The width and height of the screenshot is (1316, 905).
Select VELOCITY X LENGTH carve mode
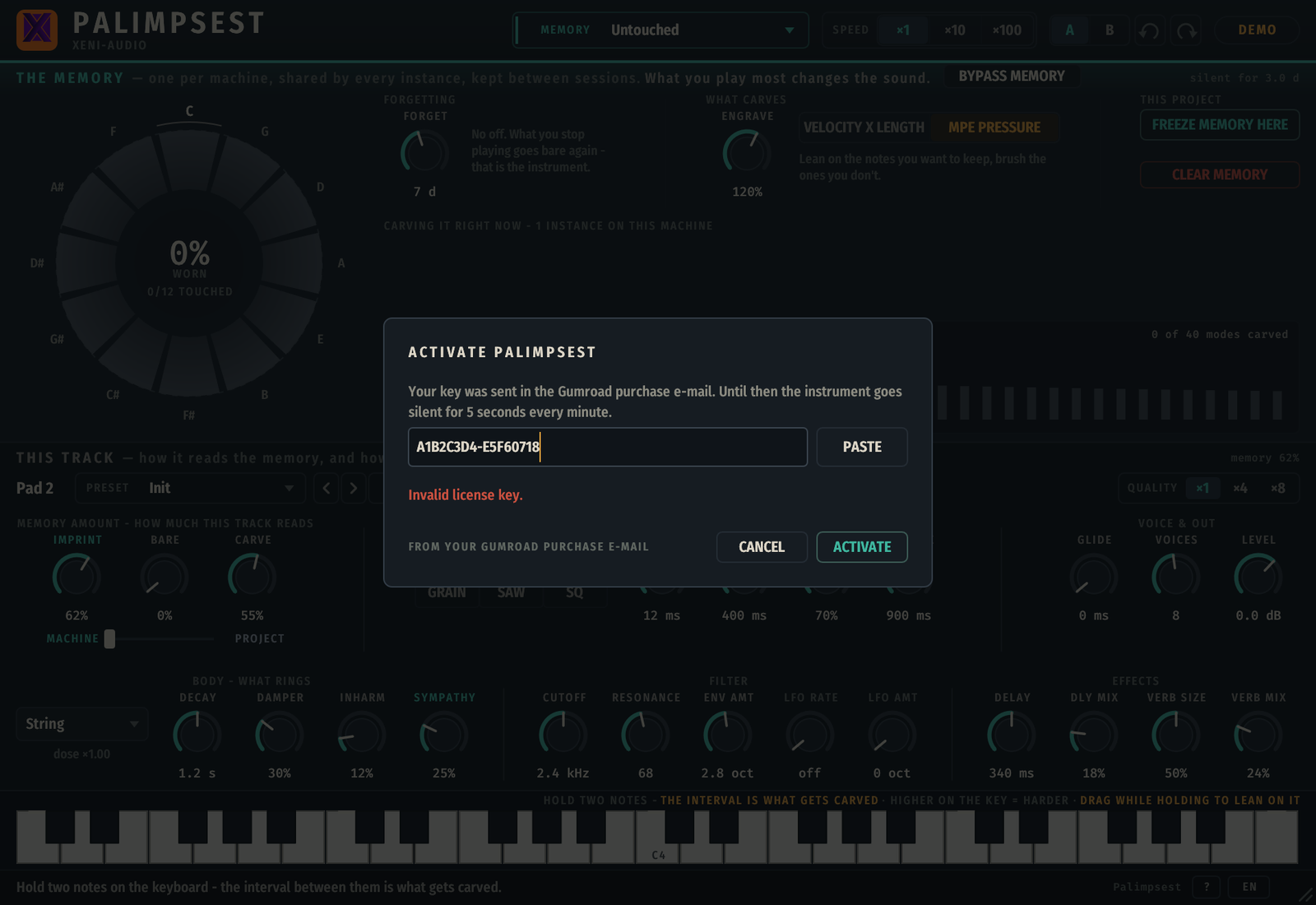coord(864,128)
